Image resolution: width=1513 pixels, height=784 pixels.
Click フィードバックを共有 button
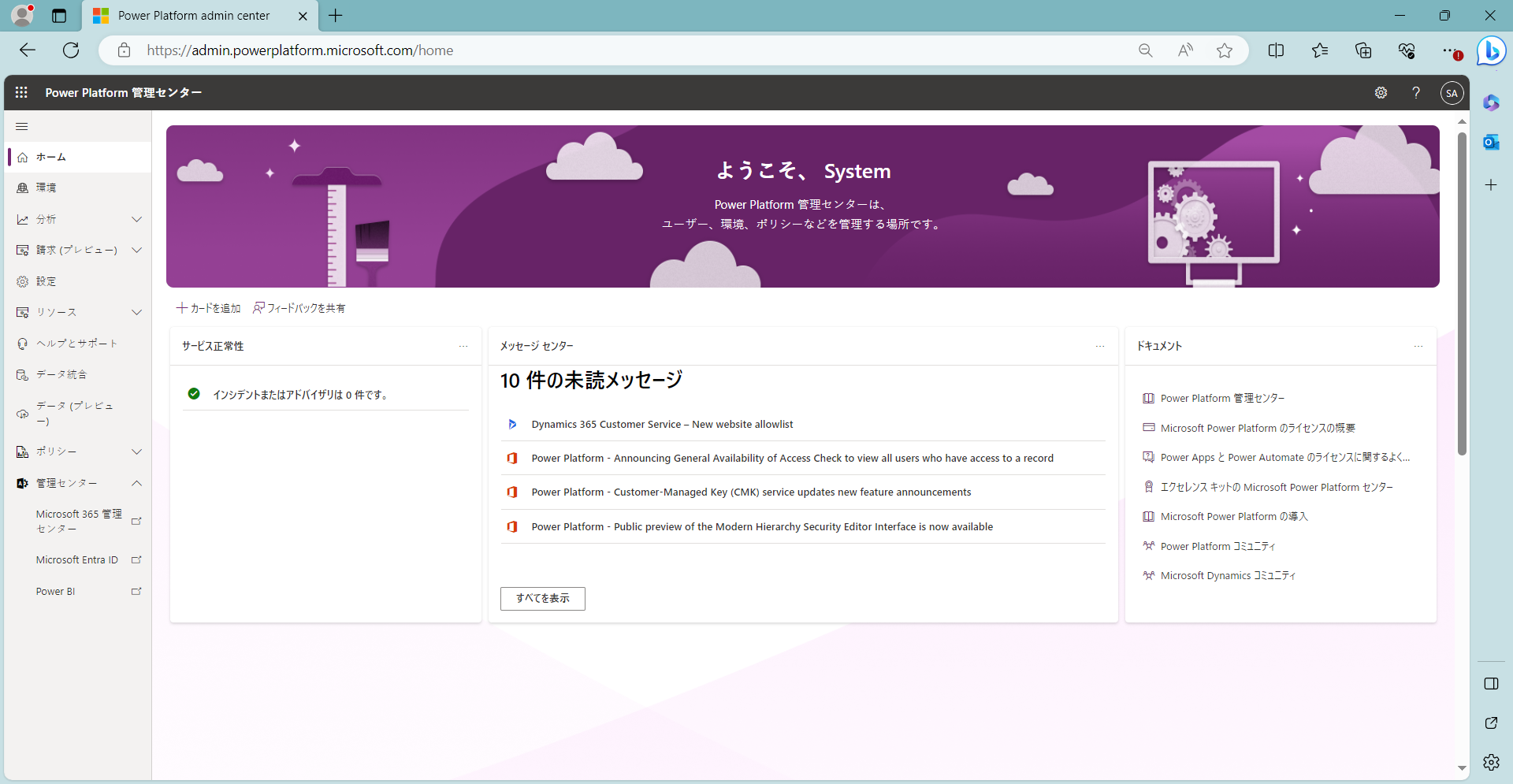299,308
